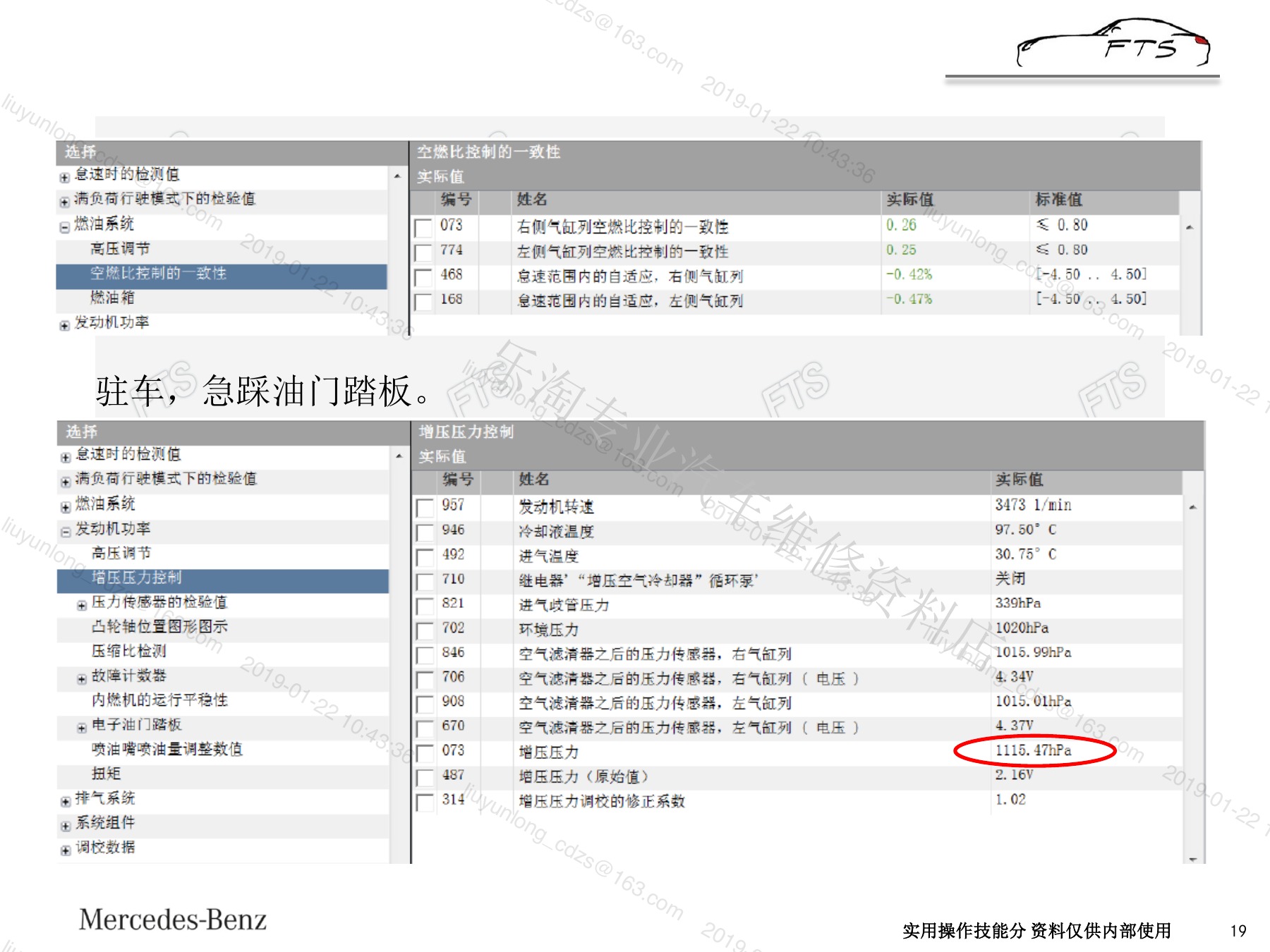Check the box for 右侧气缸列空燃比控制的一致性
Image resolution: width=1270 pixels, height=952 pixels.
[423, 228]
